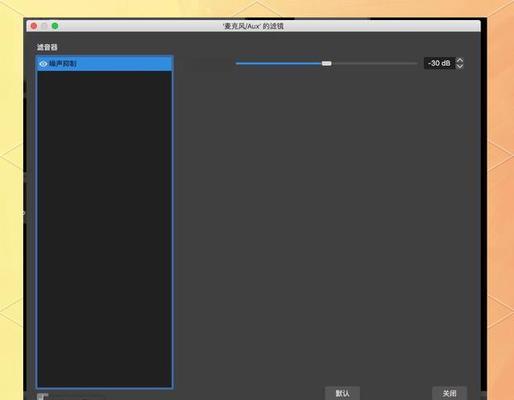Click the '麦克风/Aux' 的滤镜 title bar
The height and width of the screenshot is (400, 514).
tap(253, 26)
